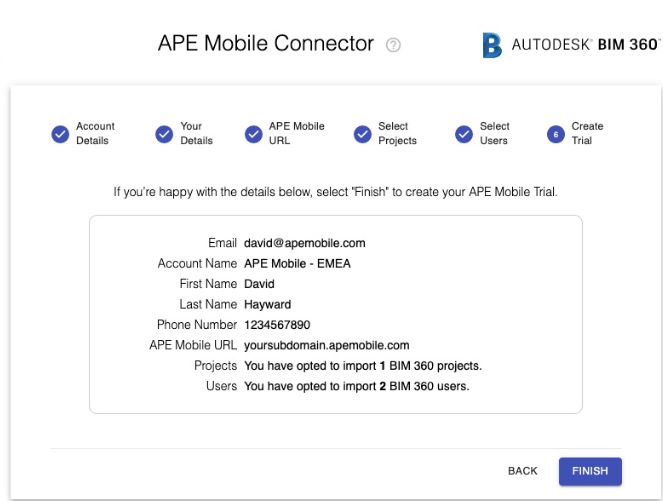The image size is (663, 501).
Task: Click the APE Mobile Connector title
Action: (x=266, y=43)
